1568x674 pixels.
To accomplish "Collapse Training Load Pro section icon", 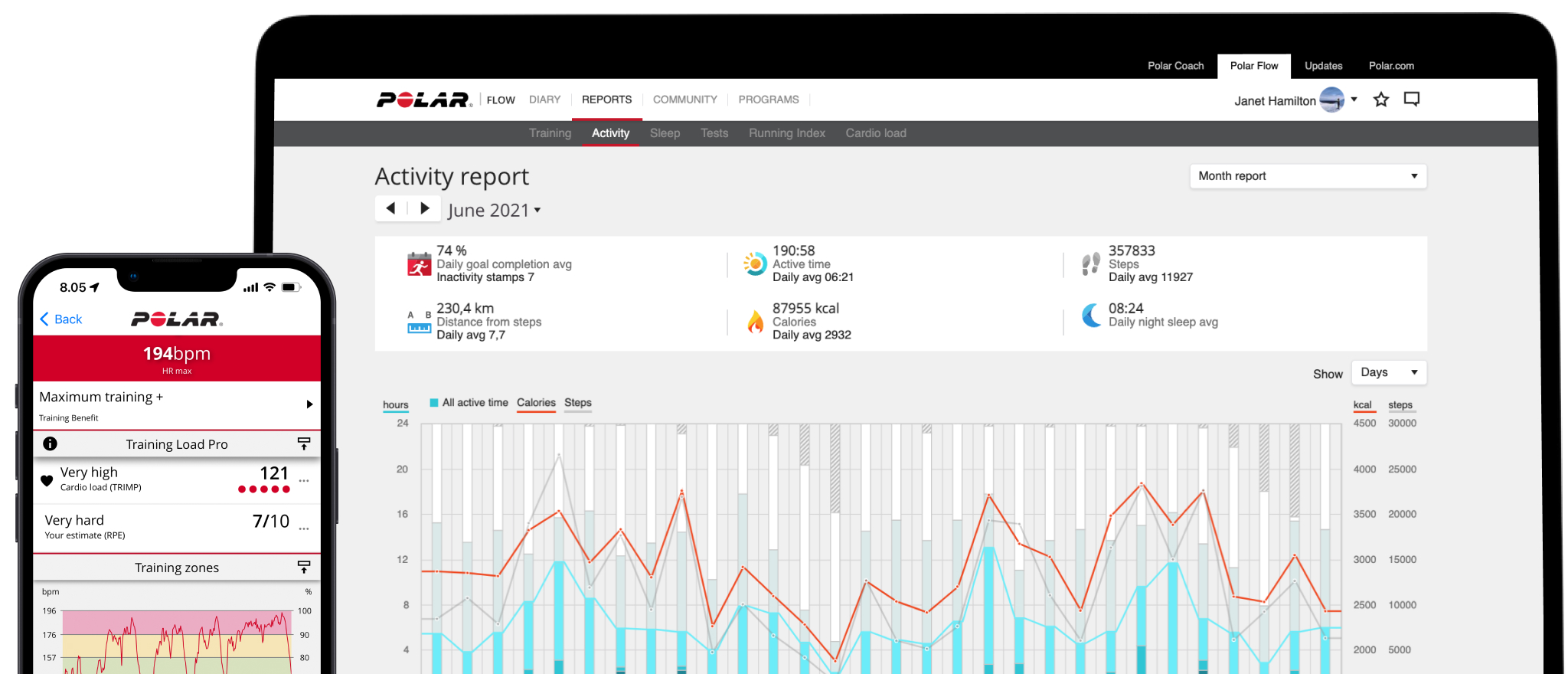I will [303, 443].
